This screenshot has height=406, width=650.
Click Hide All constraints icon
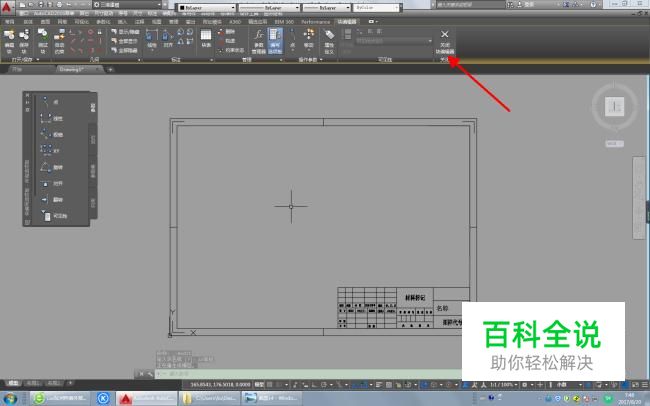[124, 50]
